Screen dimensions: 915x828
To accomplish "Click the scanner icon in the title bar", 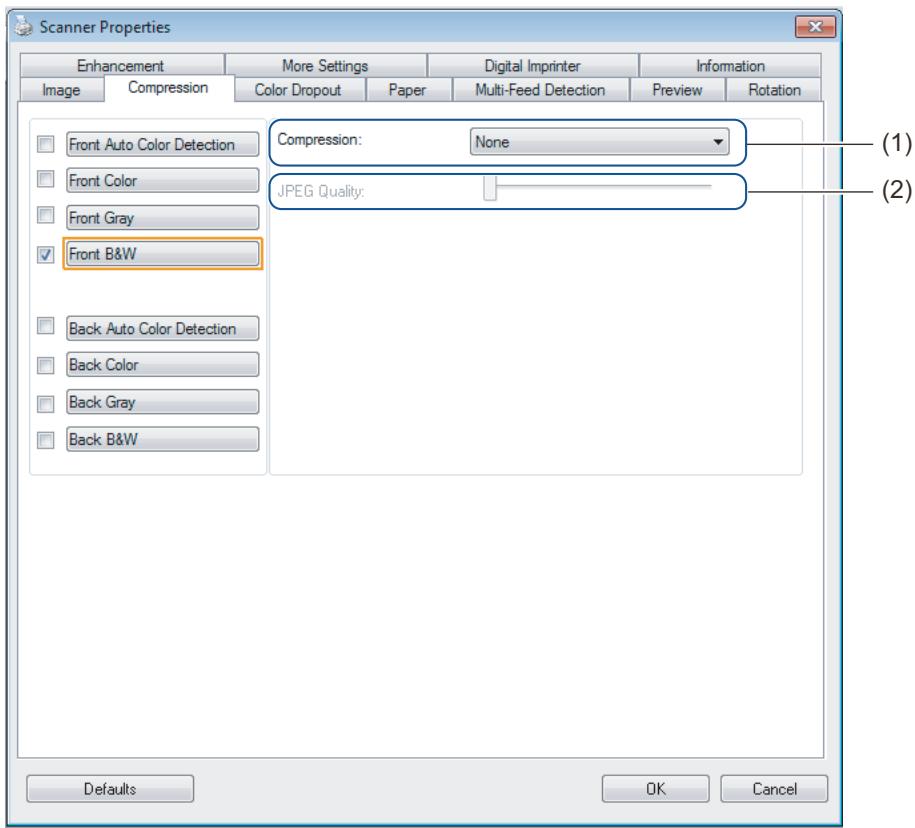I will [x=23, y=26].
